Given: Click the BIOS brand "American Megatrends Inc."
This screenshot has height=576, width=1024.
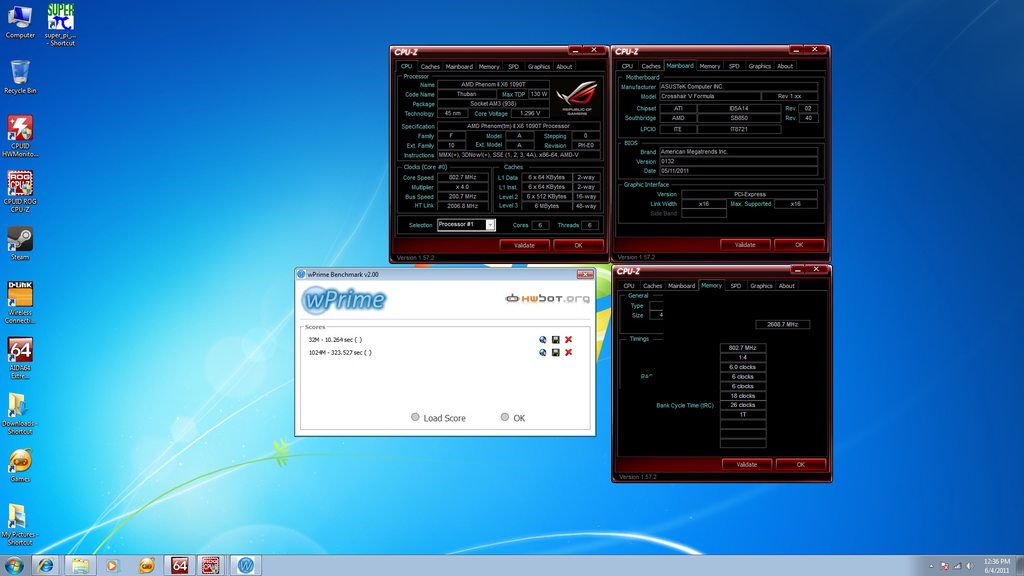Looking at the screenshot, I should 738,152.
